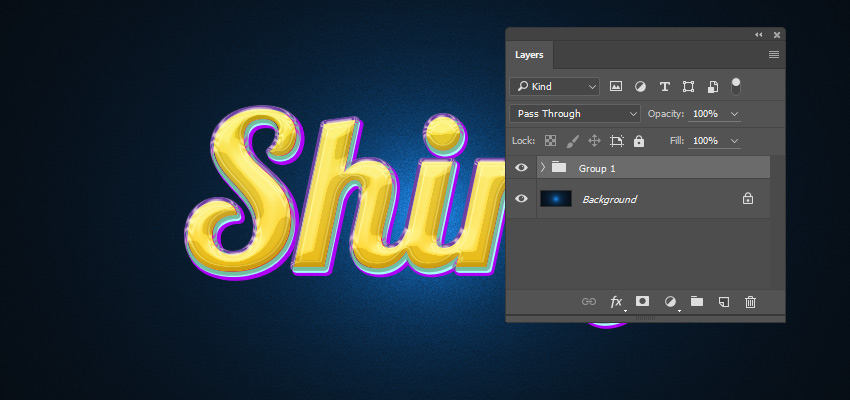Add a layer mask icon

tap(642, 301)
